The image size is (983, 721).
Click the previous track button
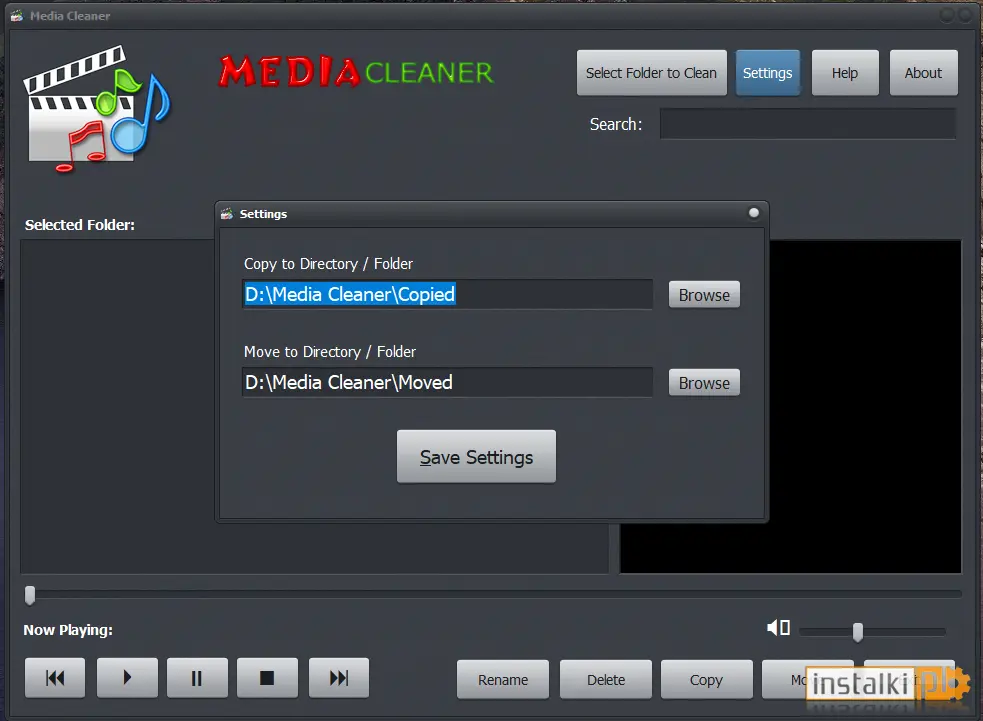click(x=55, y=678)
